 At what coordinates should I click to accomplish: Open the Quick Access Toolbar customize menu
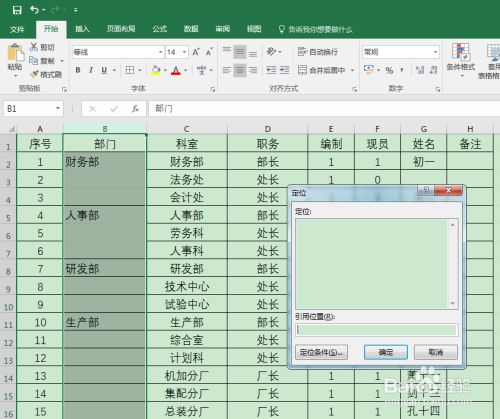[76, 11]
